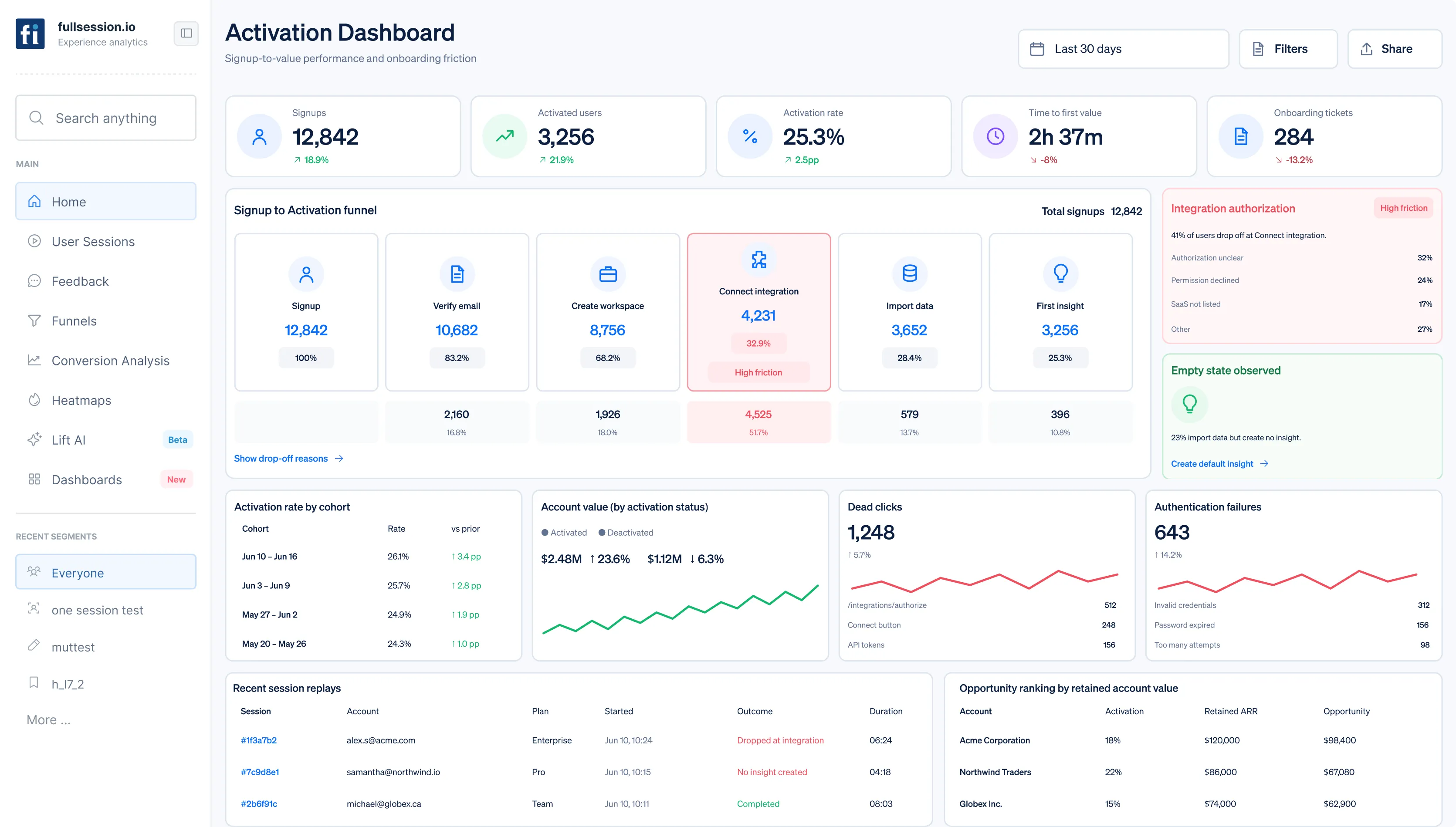
Task: Click the Connect integration puzzle icon
Action: pos(759,260)
